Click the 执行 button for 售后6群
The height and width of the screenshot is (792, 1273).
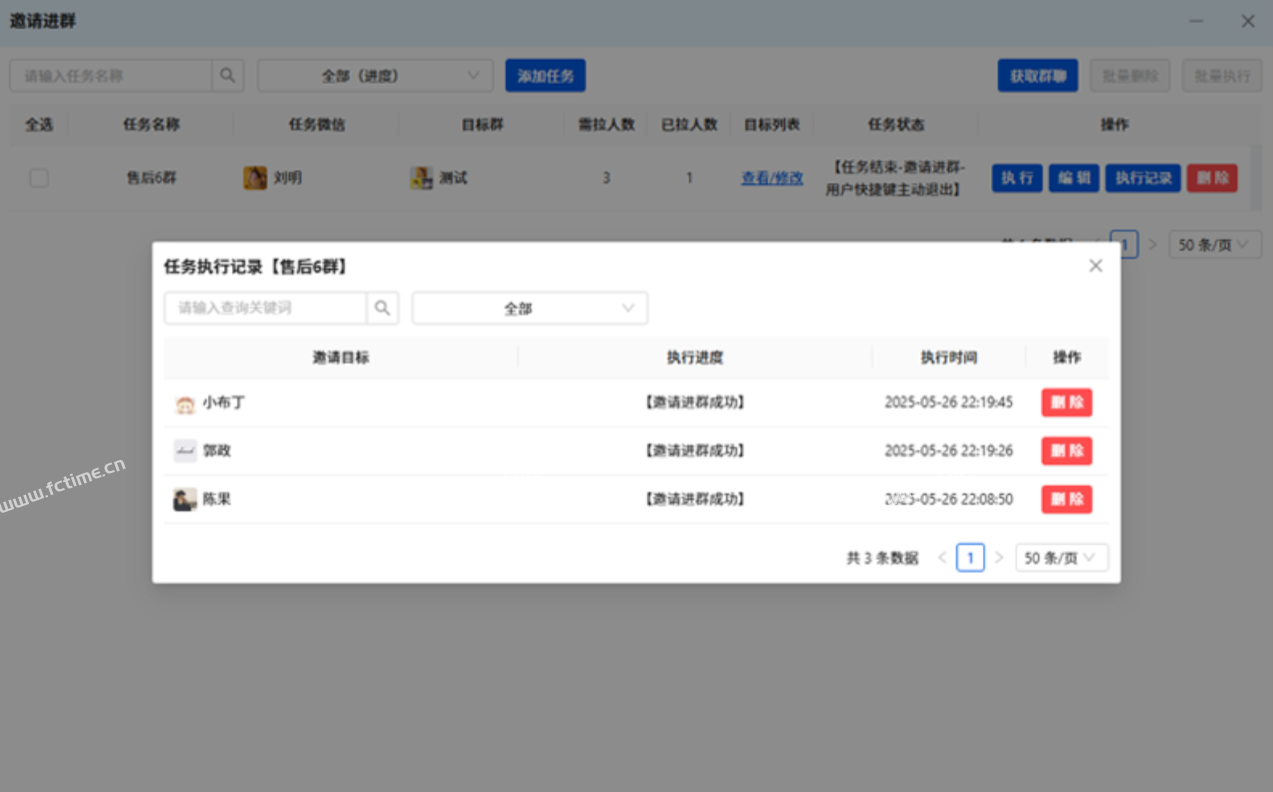coord(1017,178)
